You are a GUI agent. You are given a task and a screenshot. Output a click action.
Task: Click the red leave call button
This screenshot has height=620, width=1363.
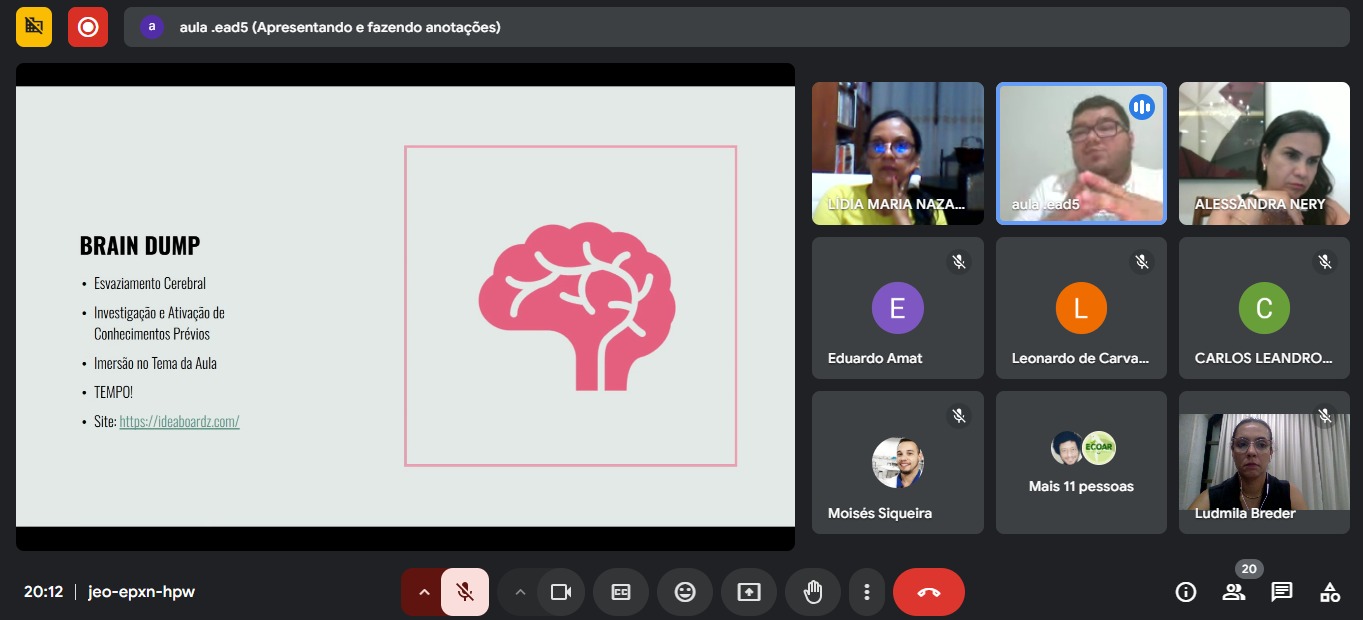pyautogui.click(x=928, y=592)
